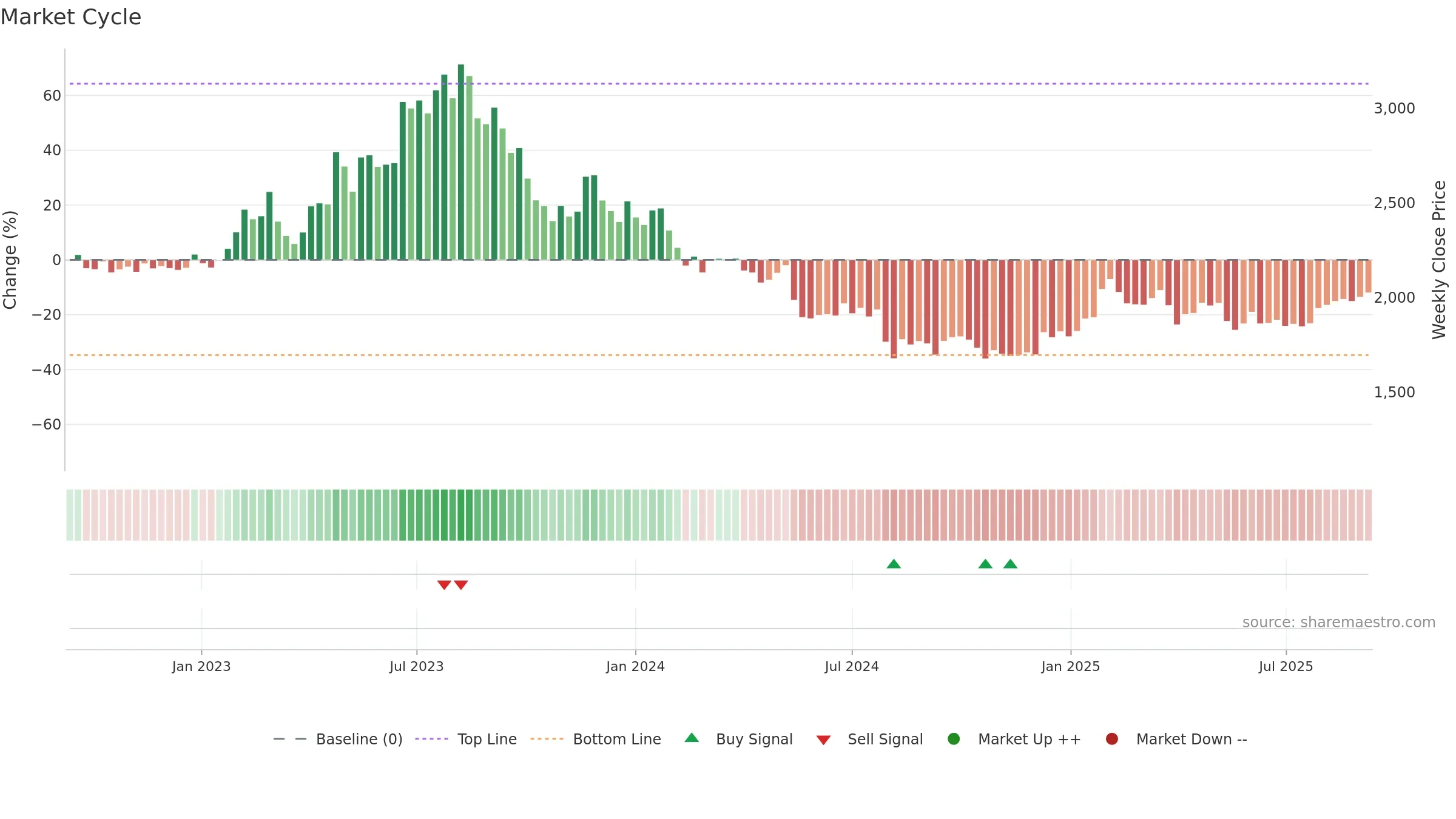Click the Weekly Close Price axis title
1456x819 pixels.
click(1439, 260)
